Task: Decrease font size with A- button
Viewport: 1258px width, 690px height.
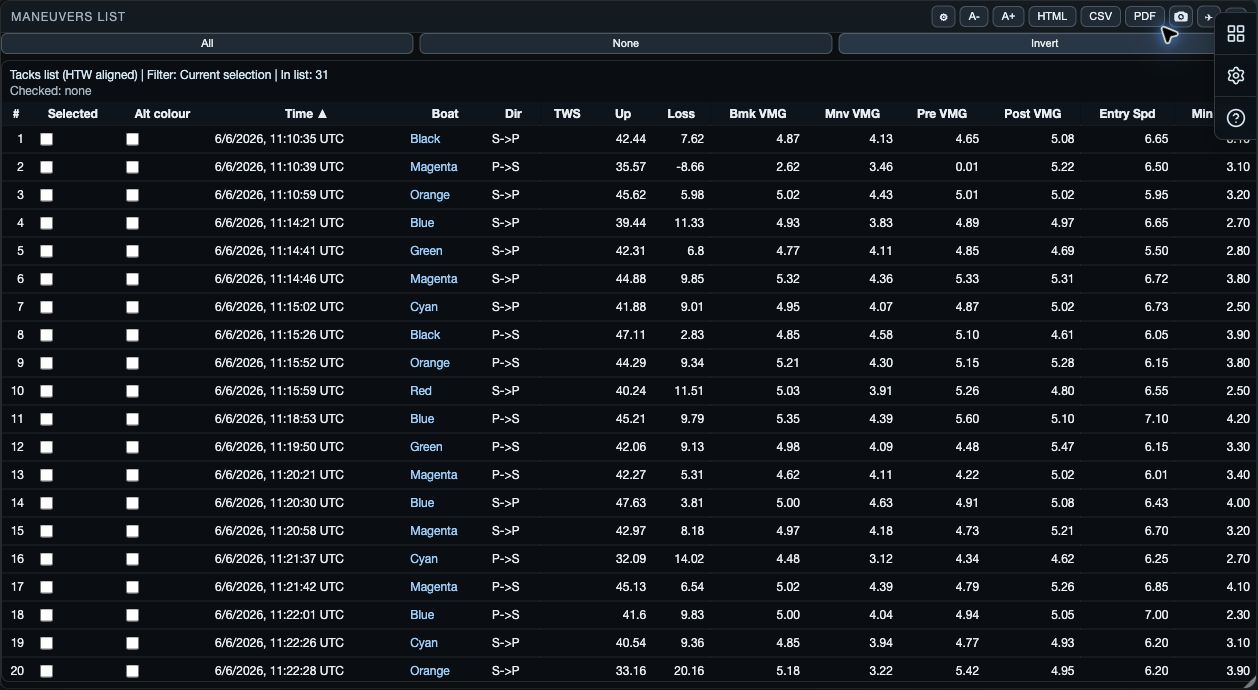Action: click(972, 17)
